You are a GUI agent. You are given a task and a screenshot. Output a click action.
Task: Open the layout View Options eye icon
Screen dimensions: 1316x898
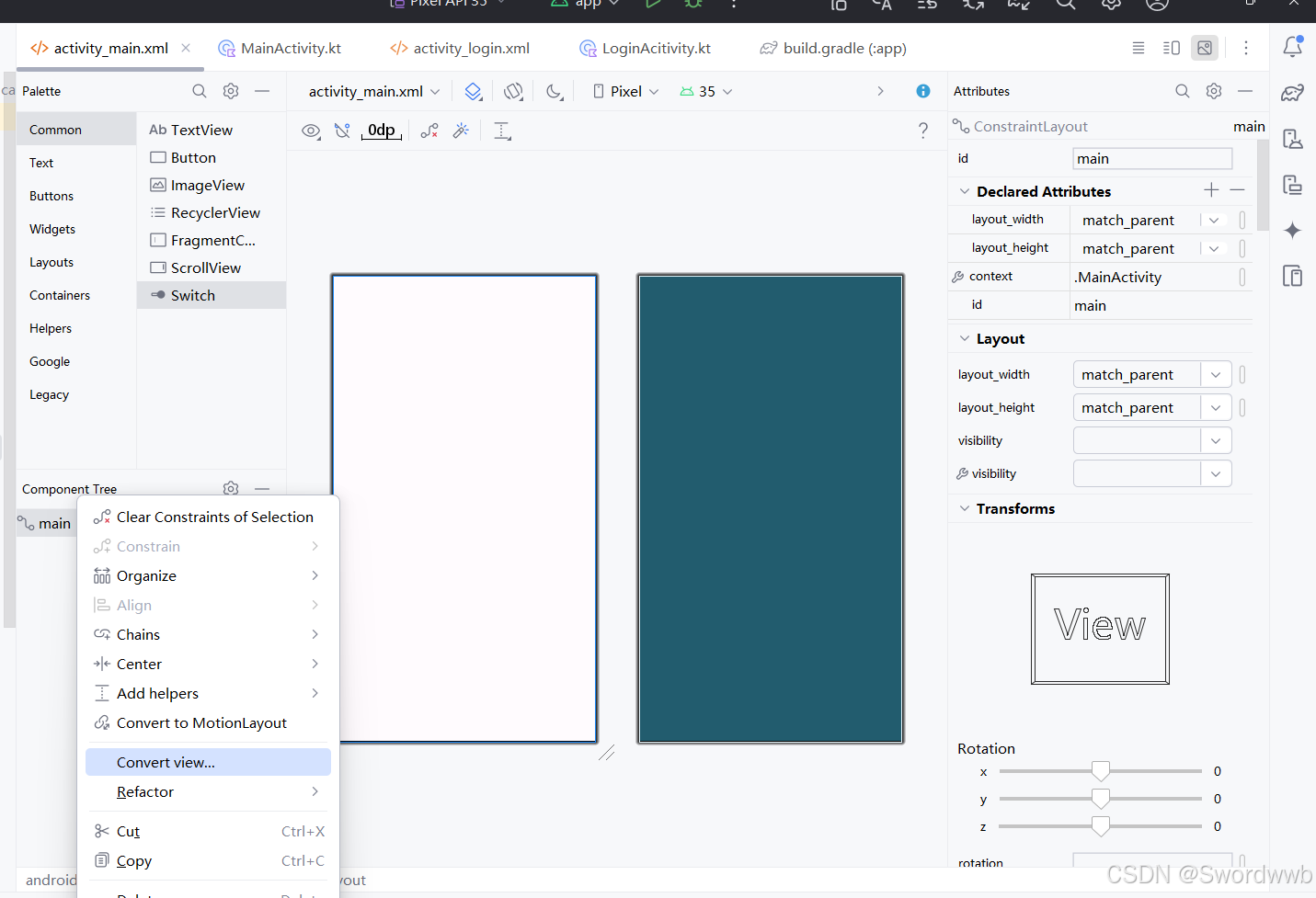click(311, 131)
